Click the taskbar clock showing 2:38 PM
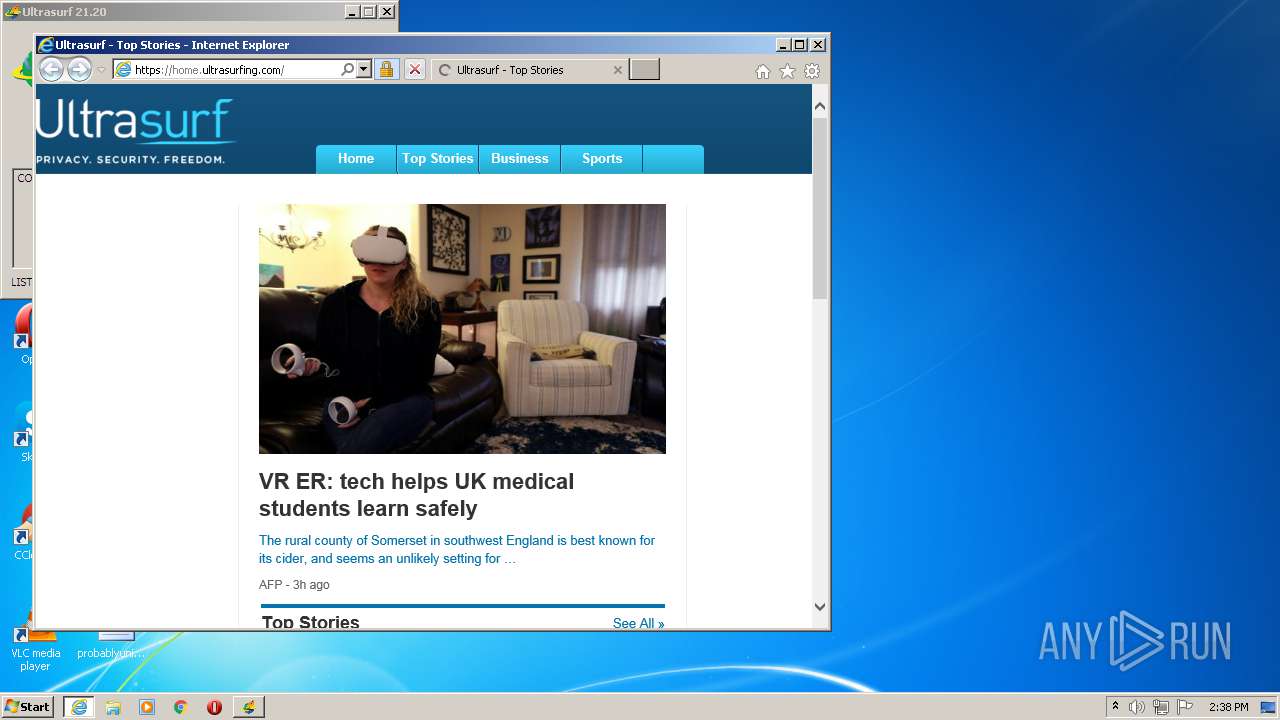Viewport: 1280px width, 720px height. [x=1228, y=707]
